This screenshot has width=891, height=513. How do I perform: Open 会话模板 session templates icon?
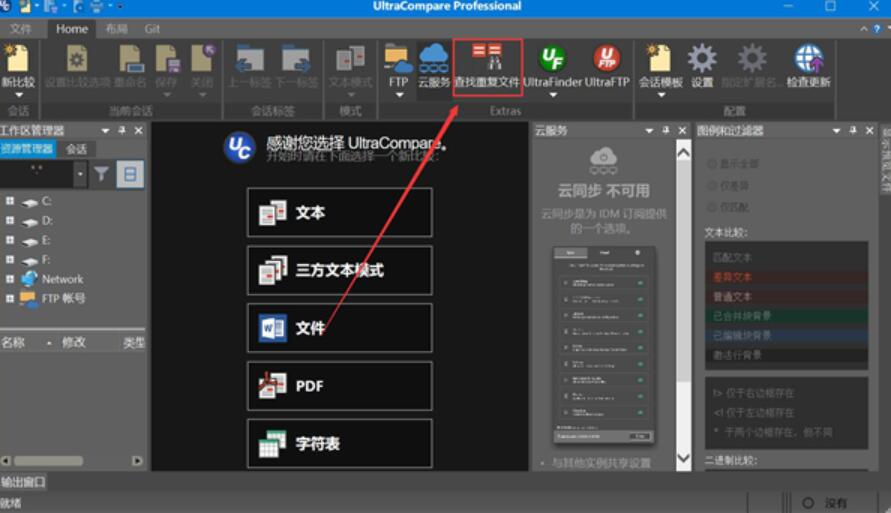[x=660, y=58]
